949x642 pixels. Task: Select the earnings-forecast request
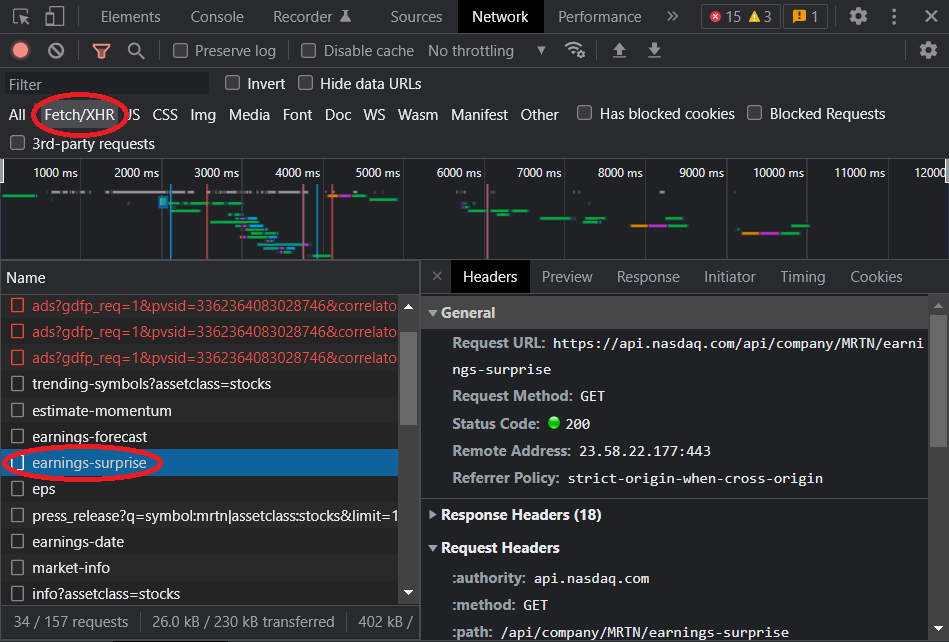pos(89,437)
